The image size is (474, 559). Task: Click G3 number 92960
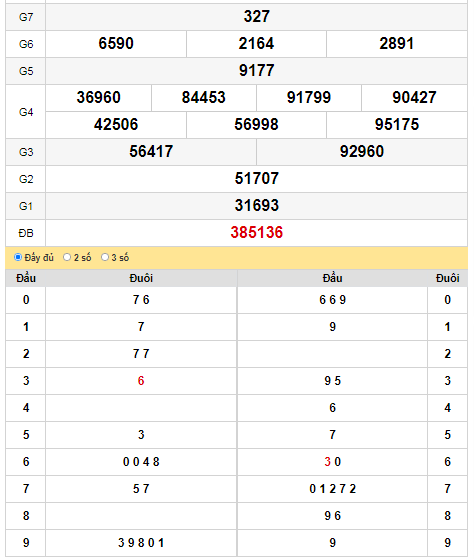[x=362, y=151]
